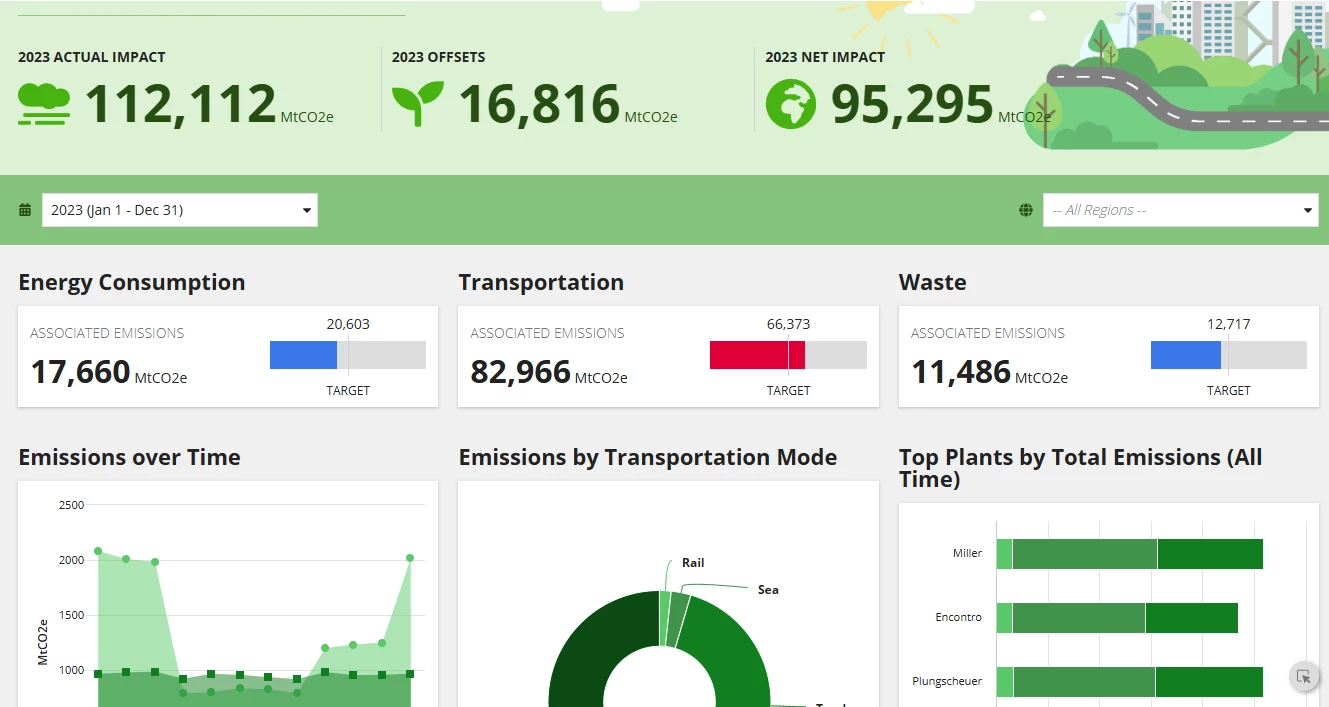Click the 12,717 target value
This screenshot has width=1329, height=707.
pyautogui.click(x=1228, y=324)
